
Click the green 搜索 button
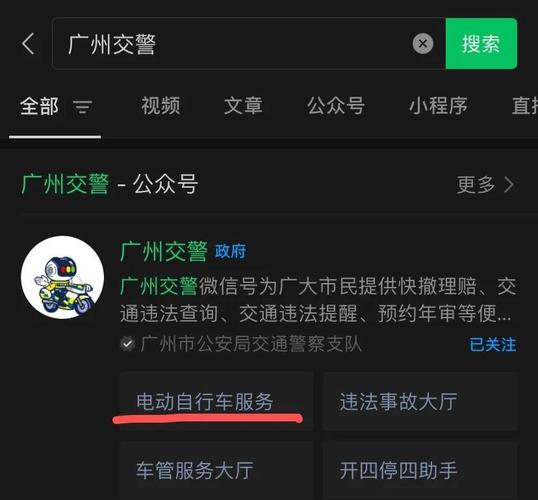point(481,44)
